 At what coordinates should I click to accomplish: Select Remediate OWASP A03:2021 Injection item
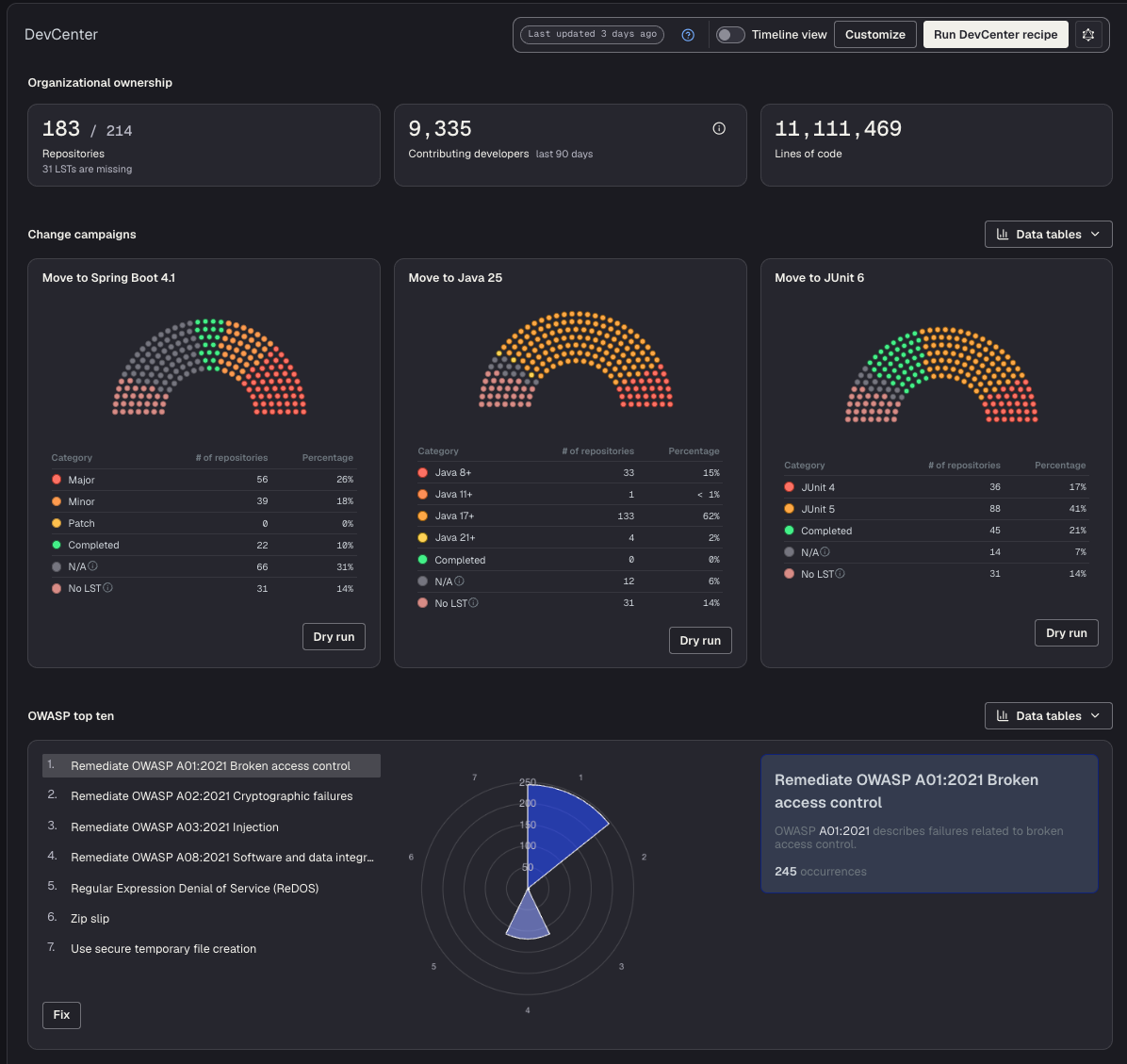pos(211,827)
